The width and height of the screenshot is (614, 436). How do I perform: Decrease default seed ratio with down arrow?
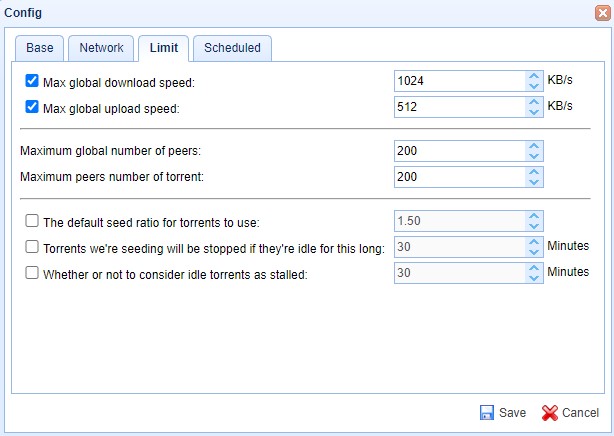pyautogui.click(x=534, y=226)
